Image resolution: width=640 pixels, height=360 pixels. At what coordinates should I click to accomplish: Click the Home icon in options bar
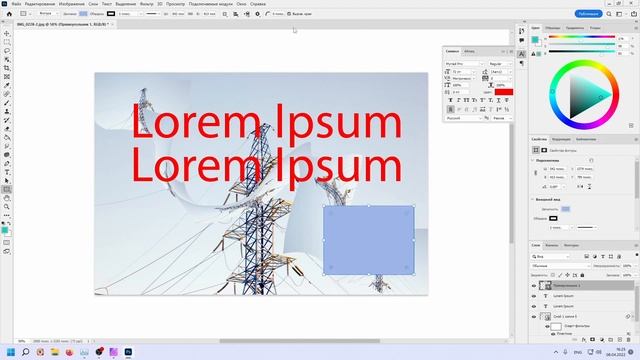click(9, 14)
